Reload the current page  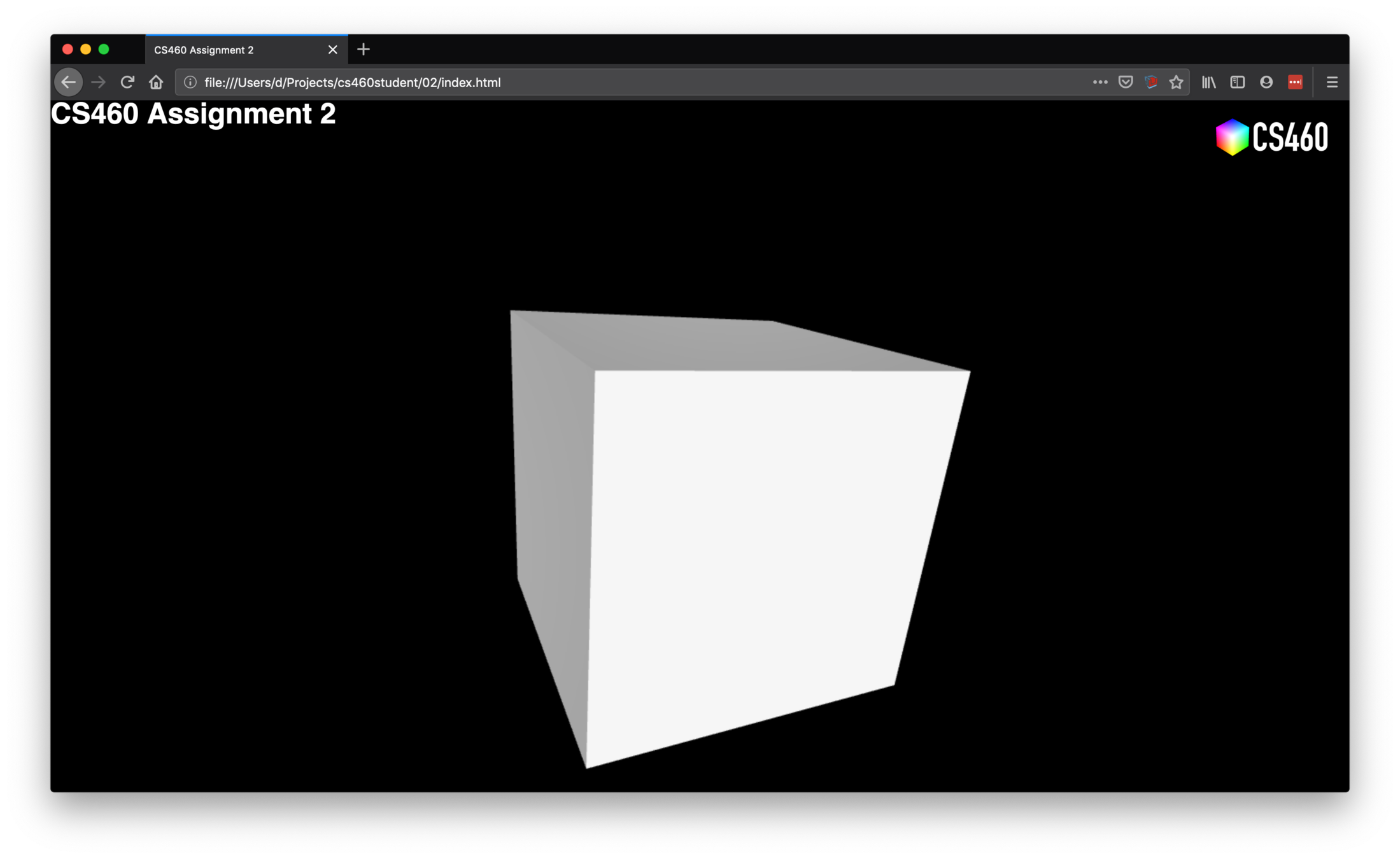(127, 82)
